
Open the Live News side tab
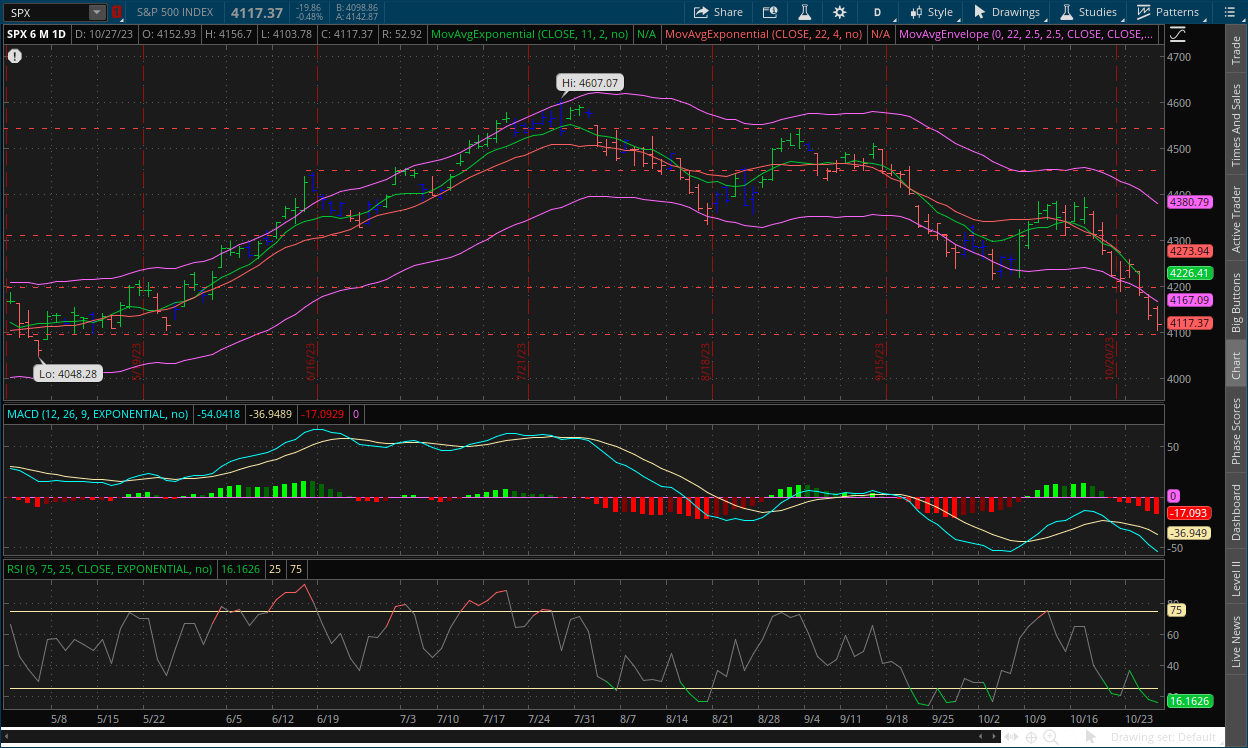pyautogui.click(x=1236, y=642)
